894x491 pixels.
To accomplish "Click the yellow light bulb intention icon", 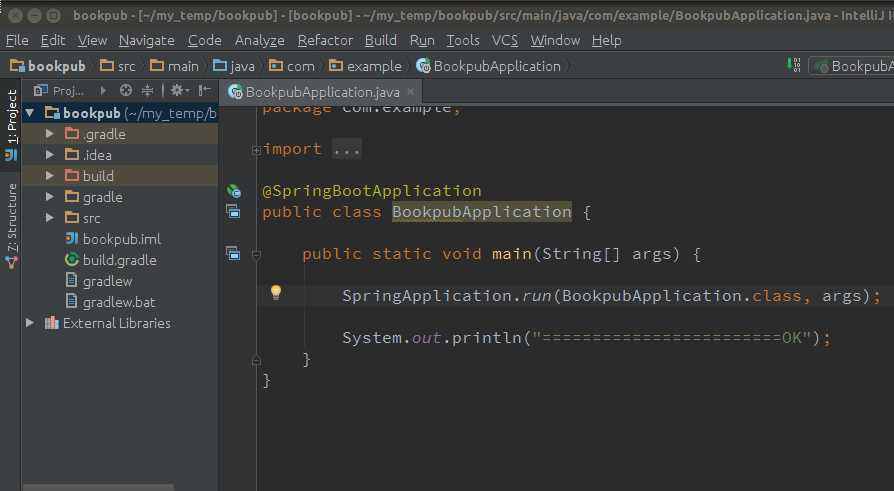I will pyautogui.click(x=276, y=293).
